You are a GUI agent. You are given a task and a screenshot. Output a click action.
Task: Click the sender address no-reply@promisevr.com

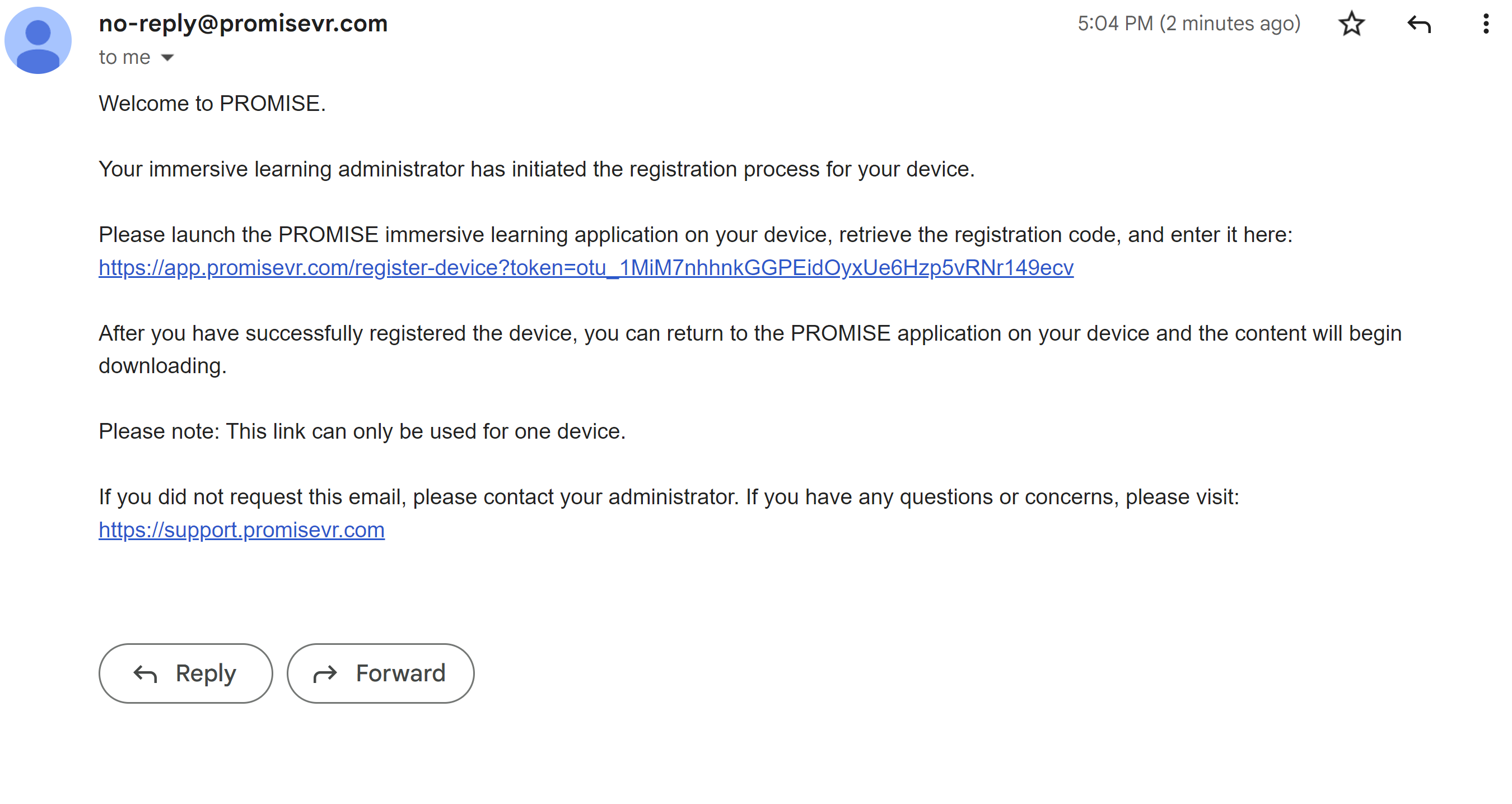[x=243, y=24]
